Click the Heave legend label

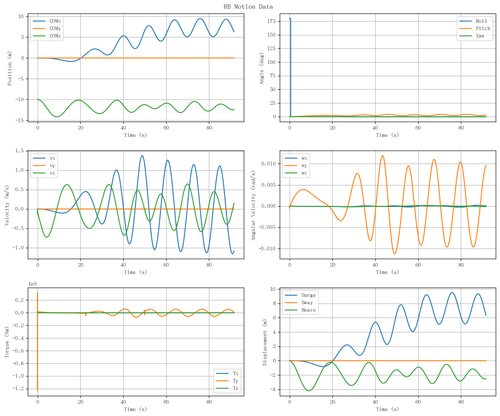coord(309,310)
